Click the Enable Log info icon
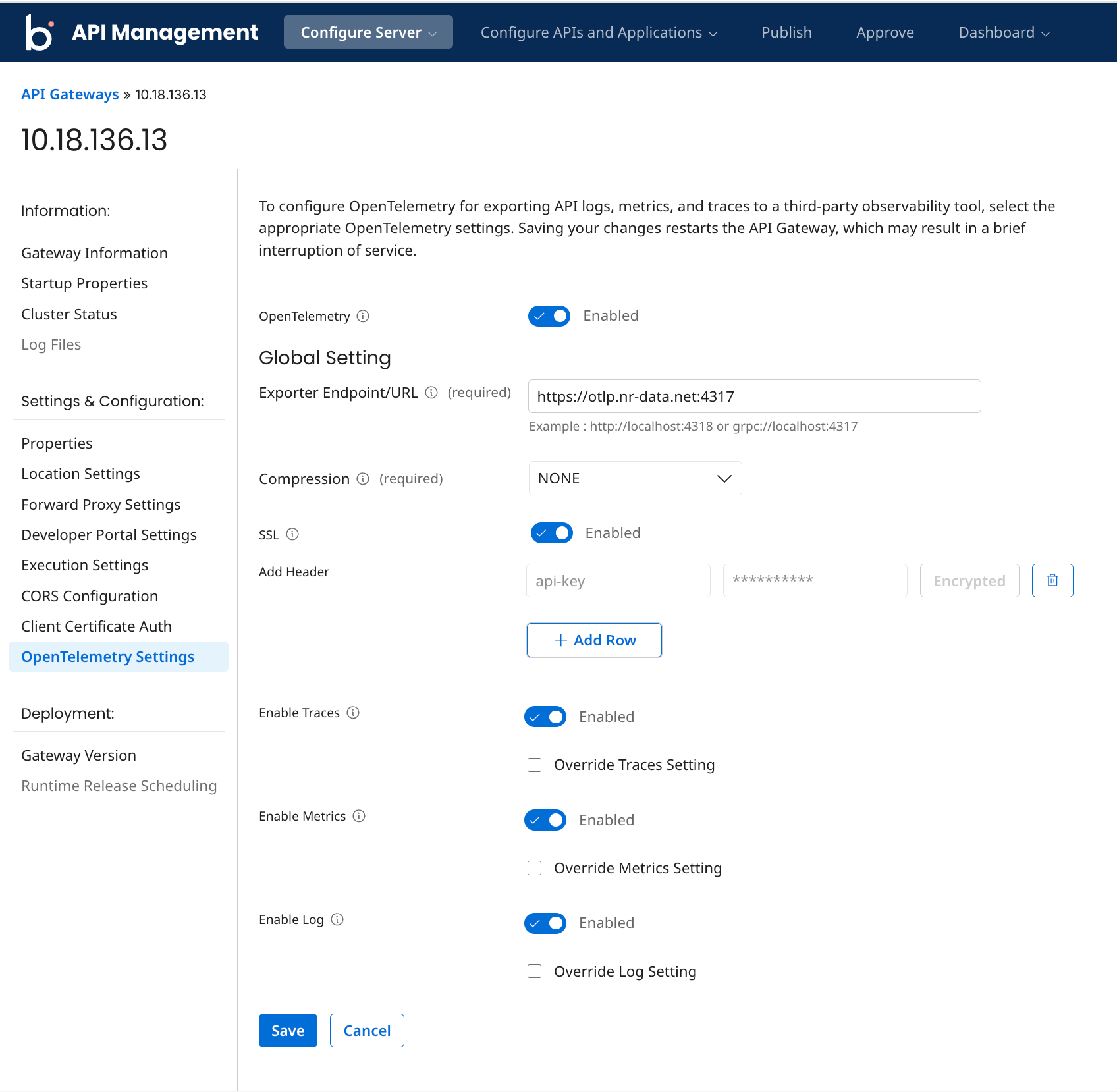 338,919
